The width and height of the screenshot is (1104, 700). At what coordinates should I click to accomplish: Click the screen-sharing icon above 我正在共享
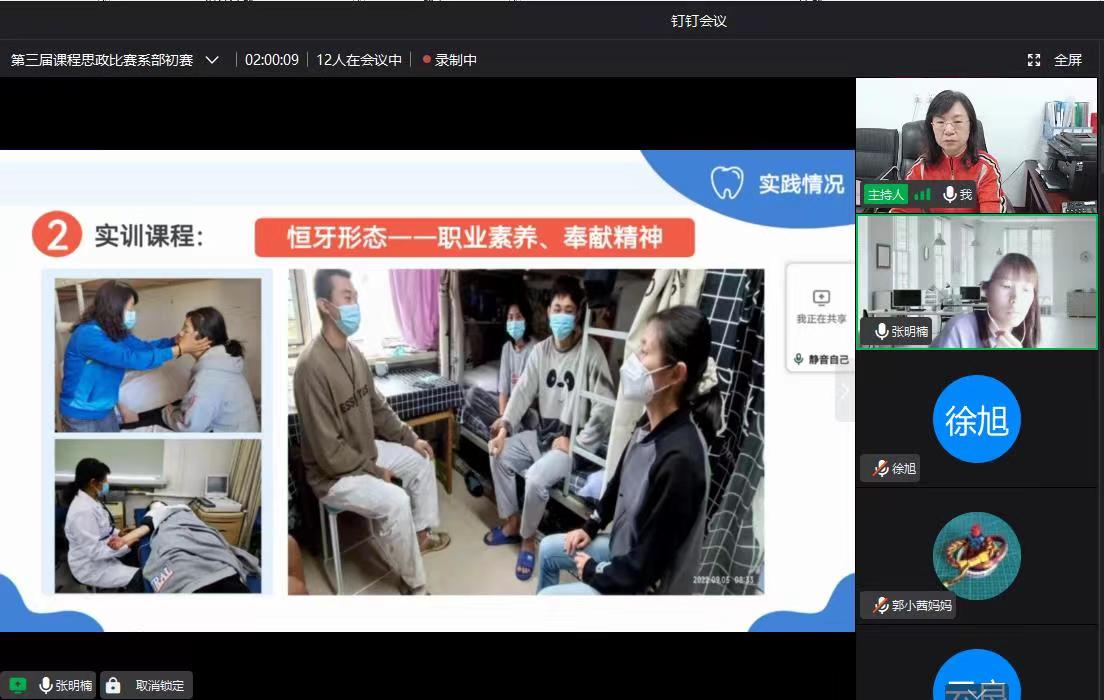[821, 297]
